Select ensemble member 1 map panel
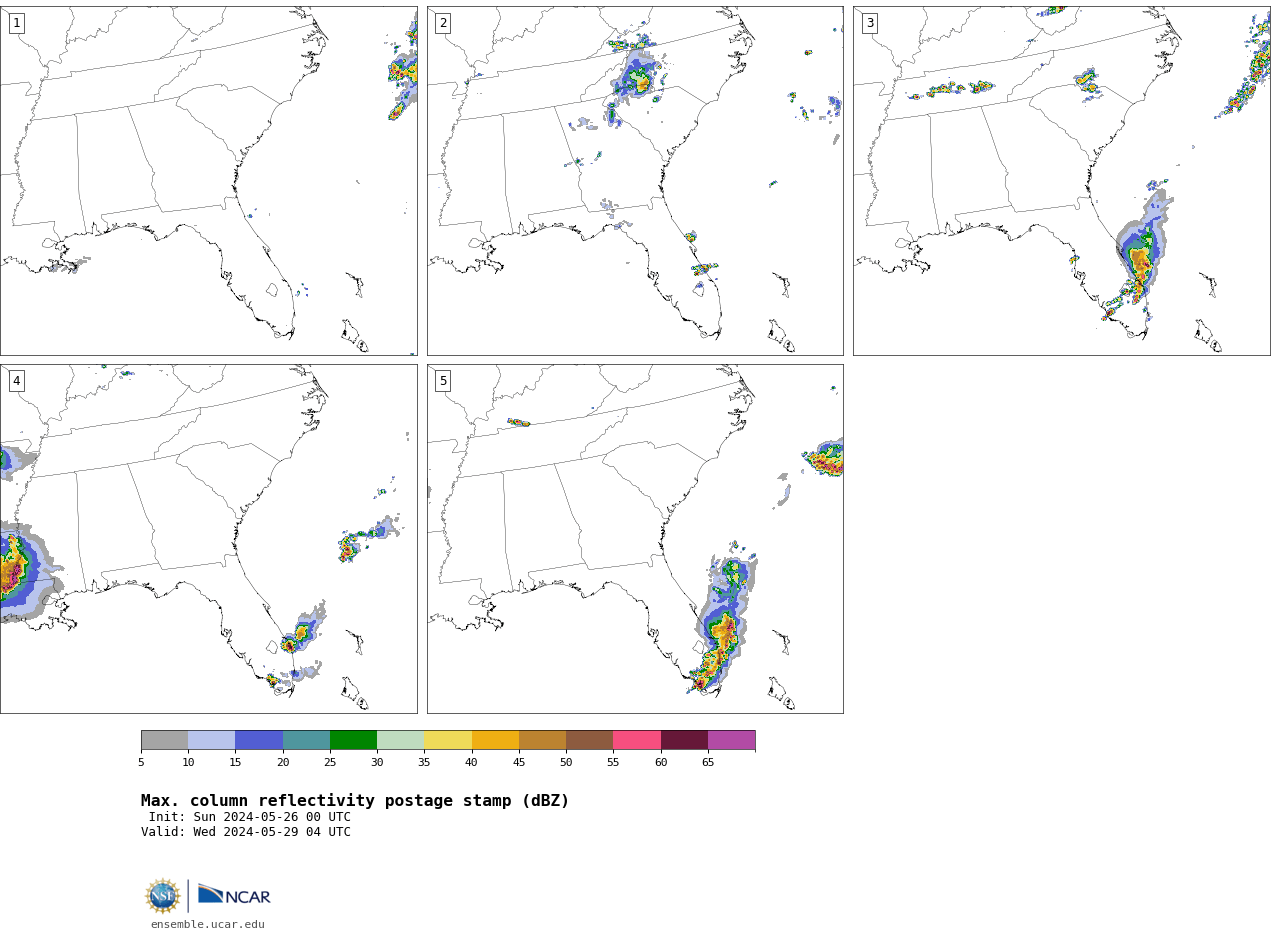 click(x=208, y=181)
